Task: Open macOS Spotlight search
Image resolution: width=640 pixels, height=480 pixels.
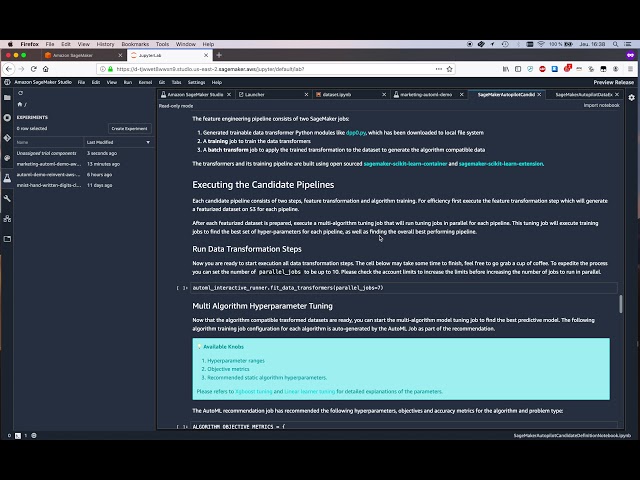Action: 615,44
